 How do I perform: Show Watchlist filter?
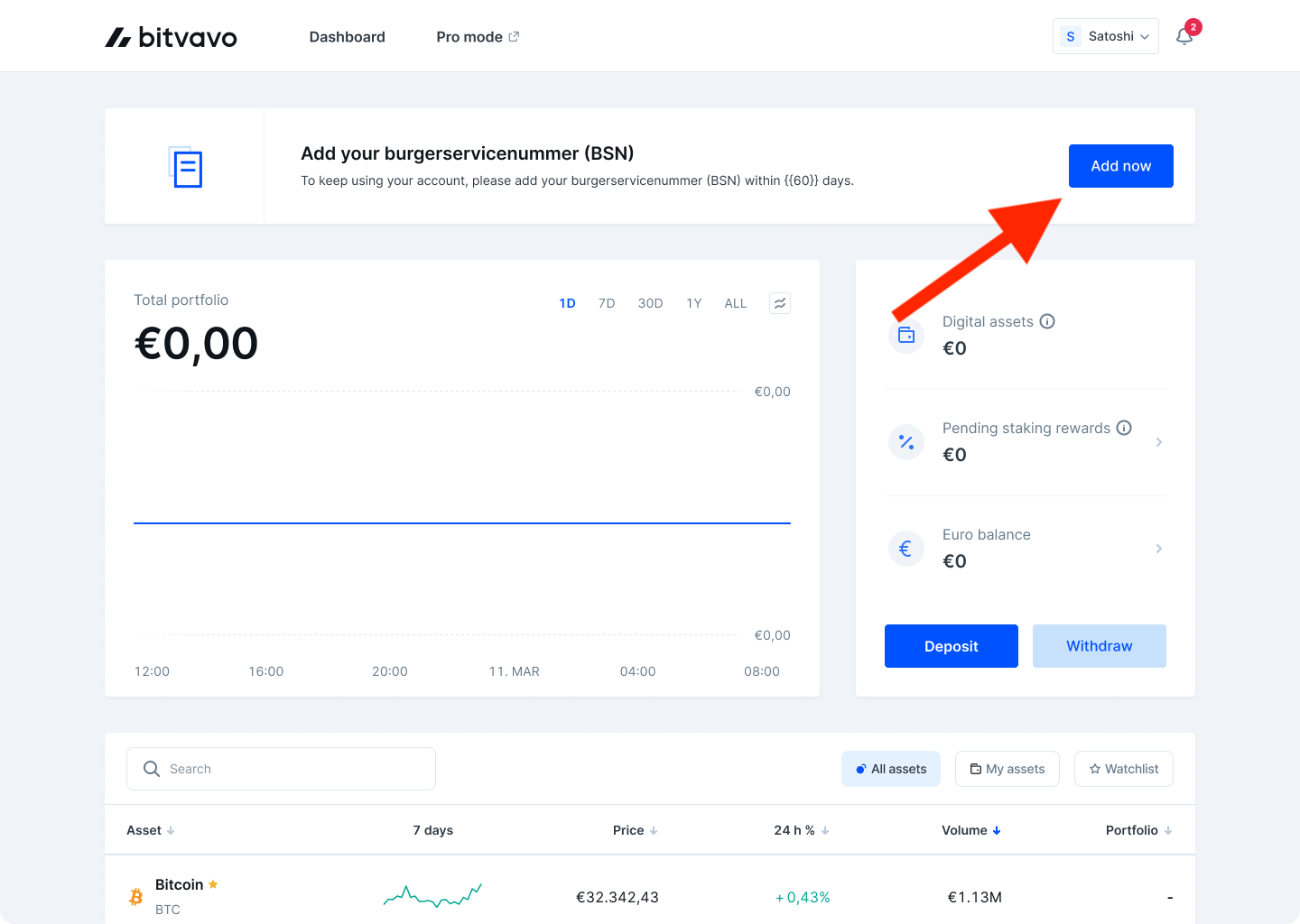click(1124, 769)
